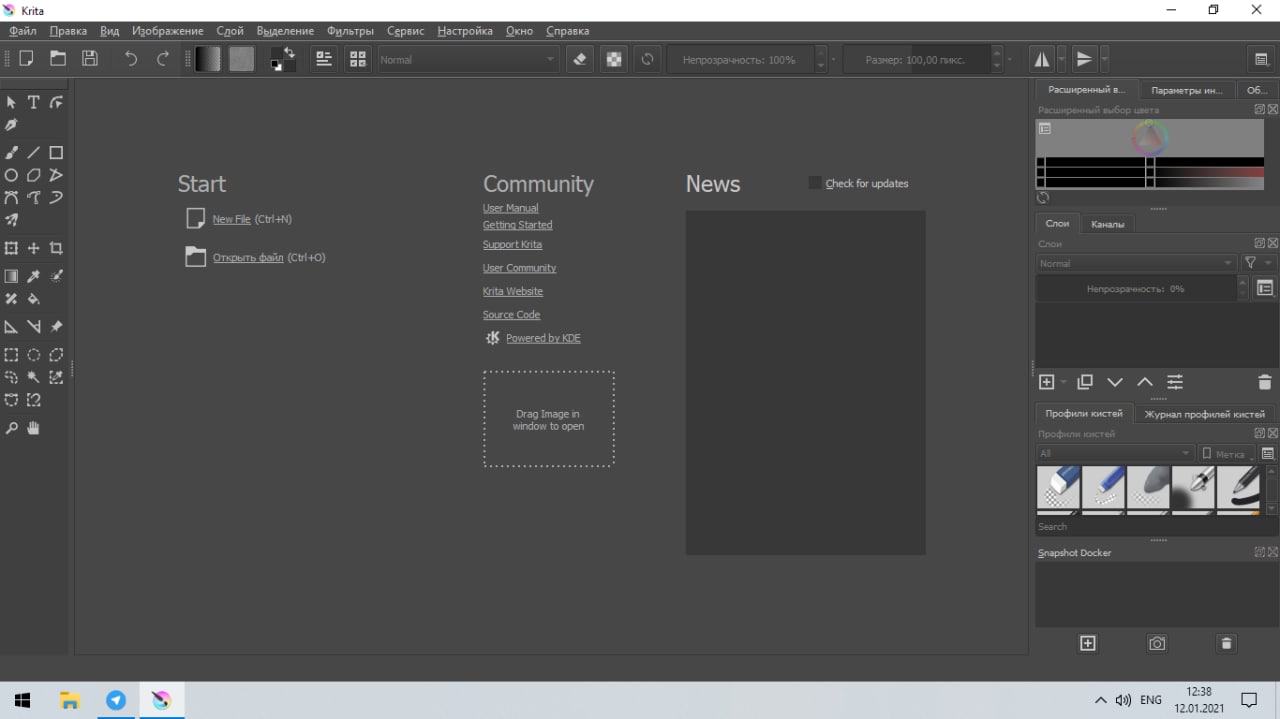Select the Reference Images pin tool
Viewport: 1280px width, 719px height.
(56, 327)
